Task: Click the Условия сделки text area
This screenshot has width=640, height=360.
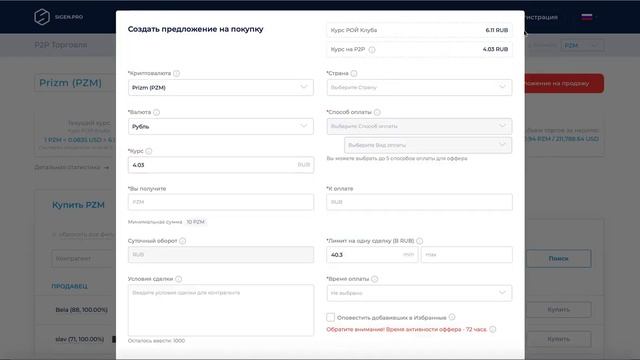Action: click(x=221, y=310)
